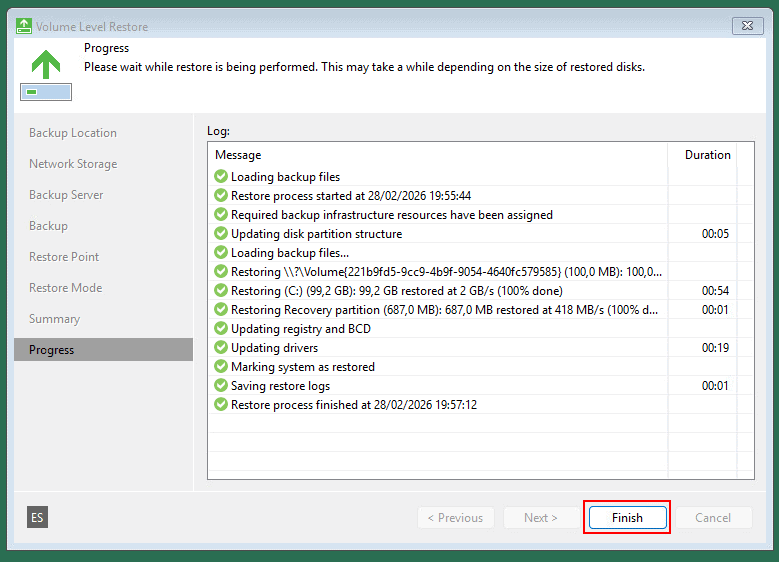This screenshot has height=562, width=779.
Task: Click the ES keyboard language indicator
Action: tap(37, 517)
